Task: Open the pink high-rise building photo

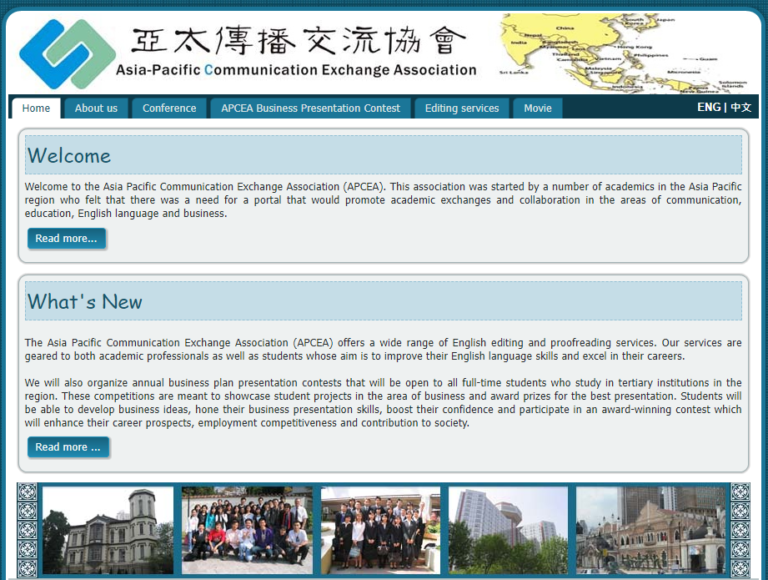Action: click(508, 530)
